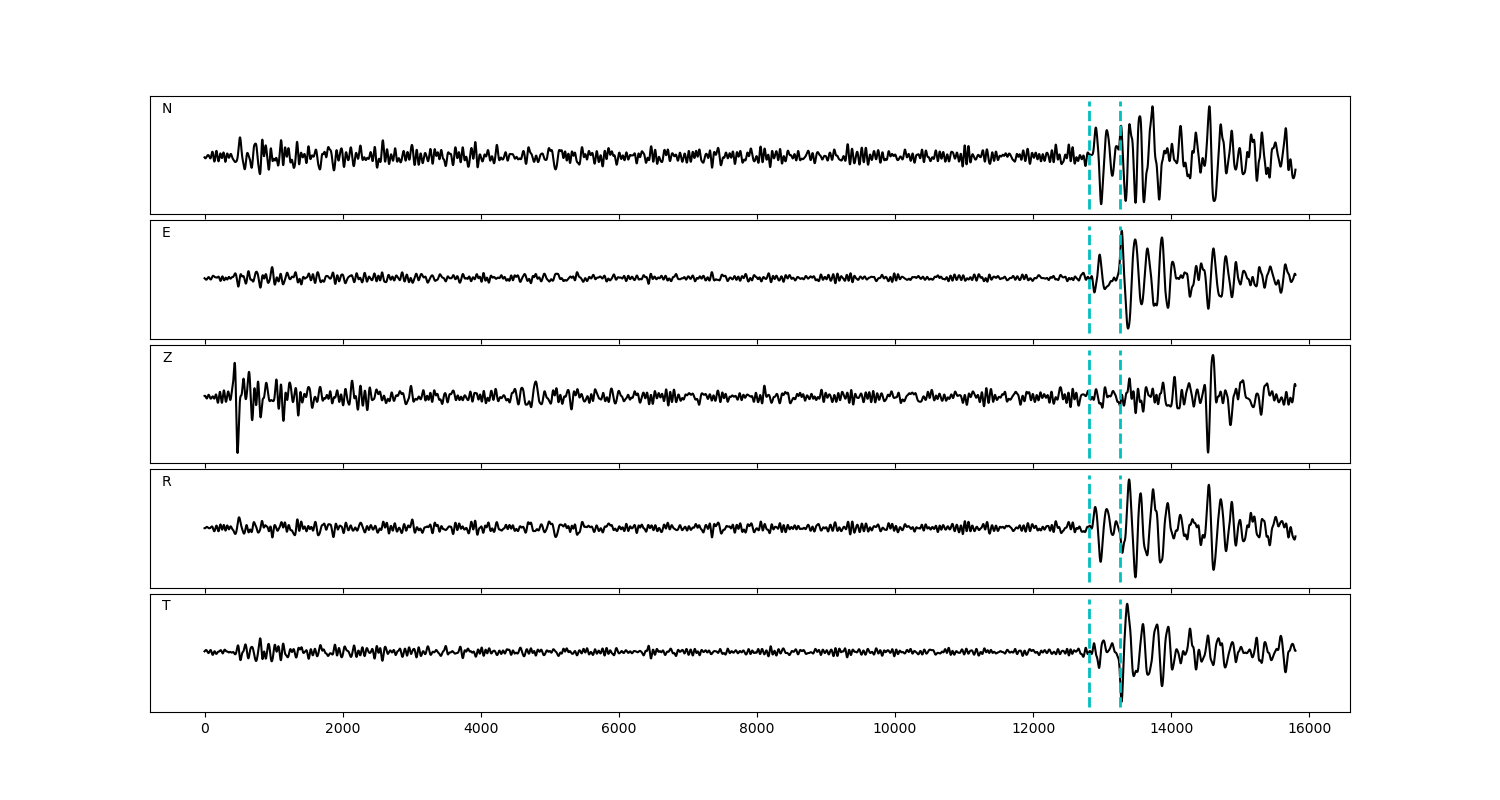The width and height of the screenshot is (1500, 800).
Task: Click x-axis tick label 6000
Action: point(619,729)
